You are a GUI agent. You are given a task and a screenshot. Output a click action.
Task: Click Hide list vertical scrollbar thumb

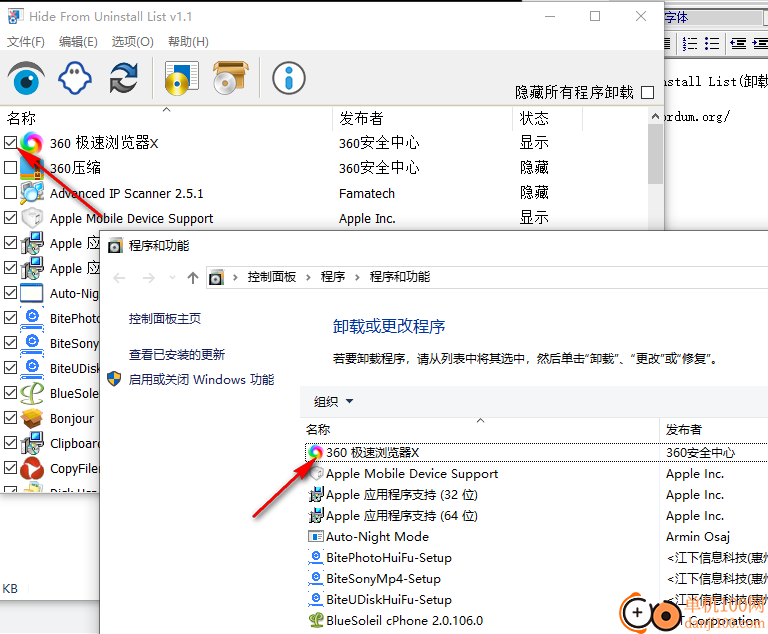coord(655,153)
